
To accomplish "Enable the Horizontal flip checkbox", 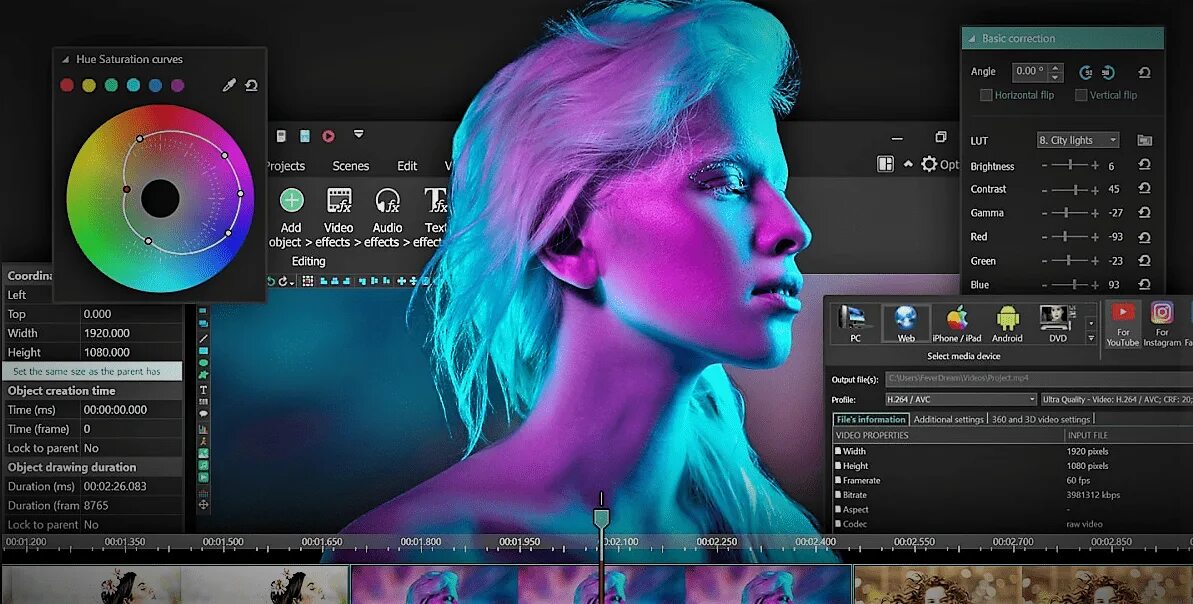I will pos(986,95).
